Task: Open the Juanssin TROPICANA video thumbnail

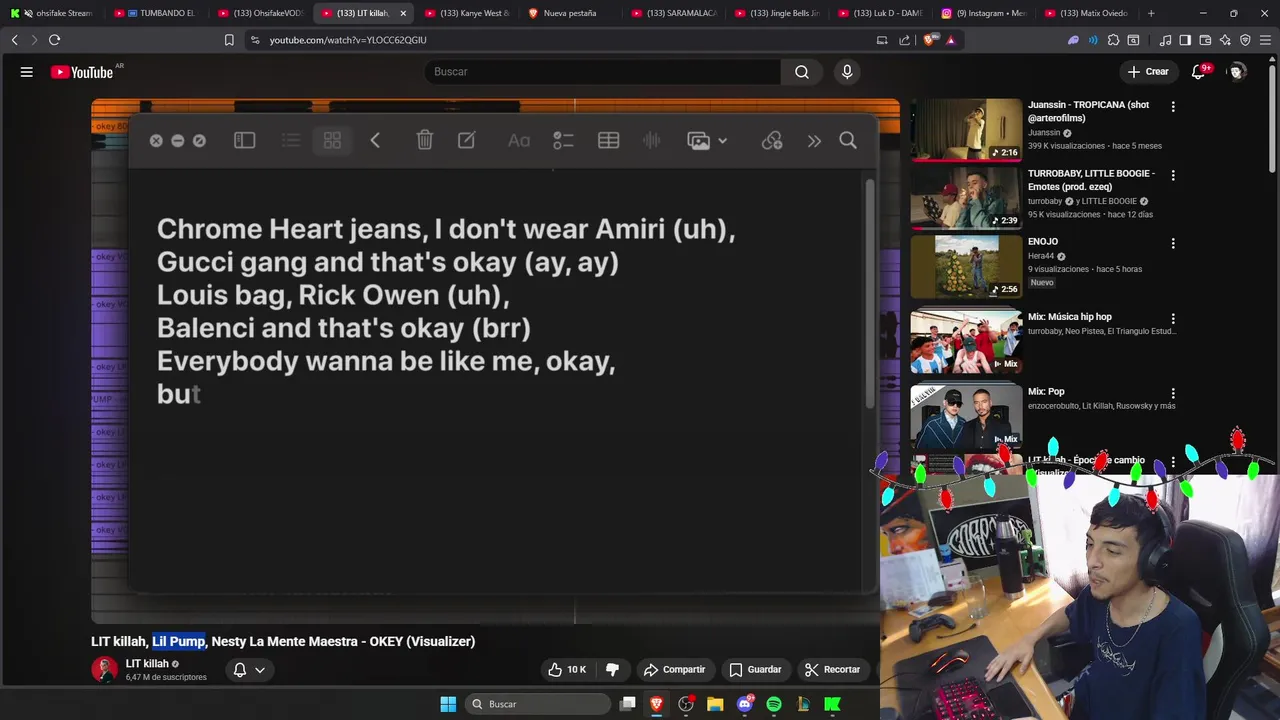Action: [x=966, y=129]
